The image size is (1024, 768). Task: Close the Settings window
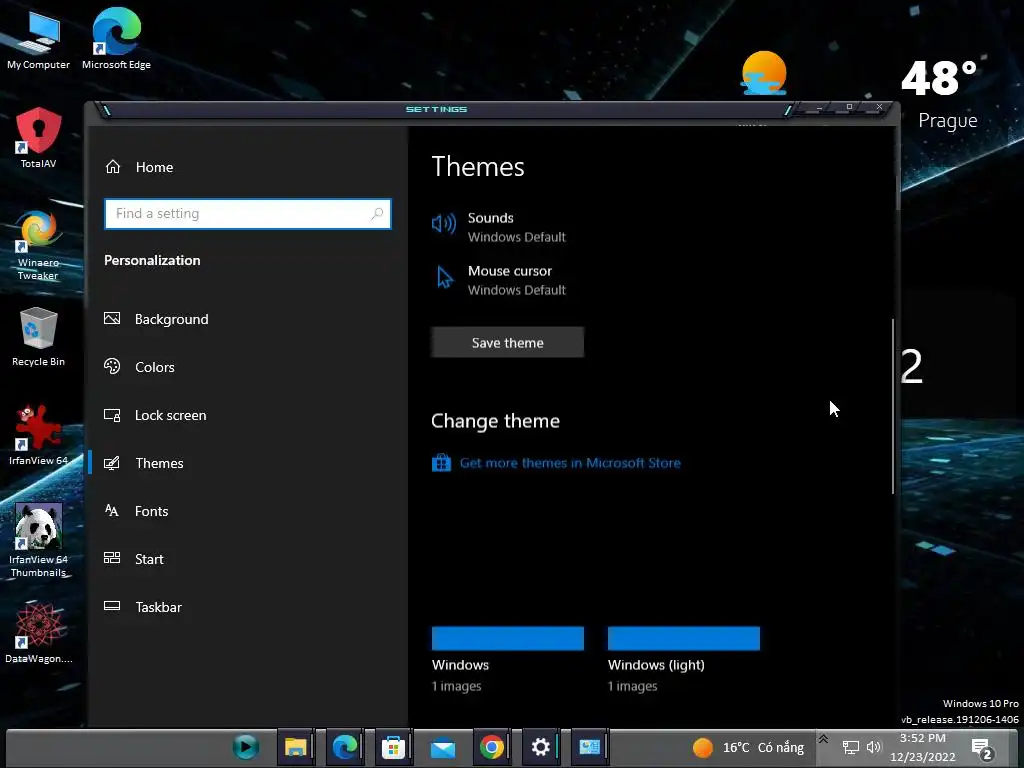(879, 107)
